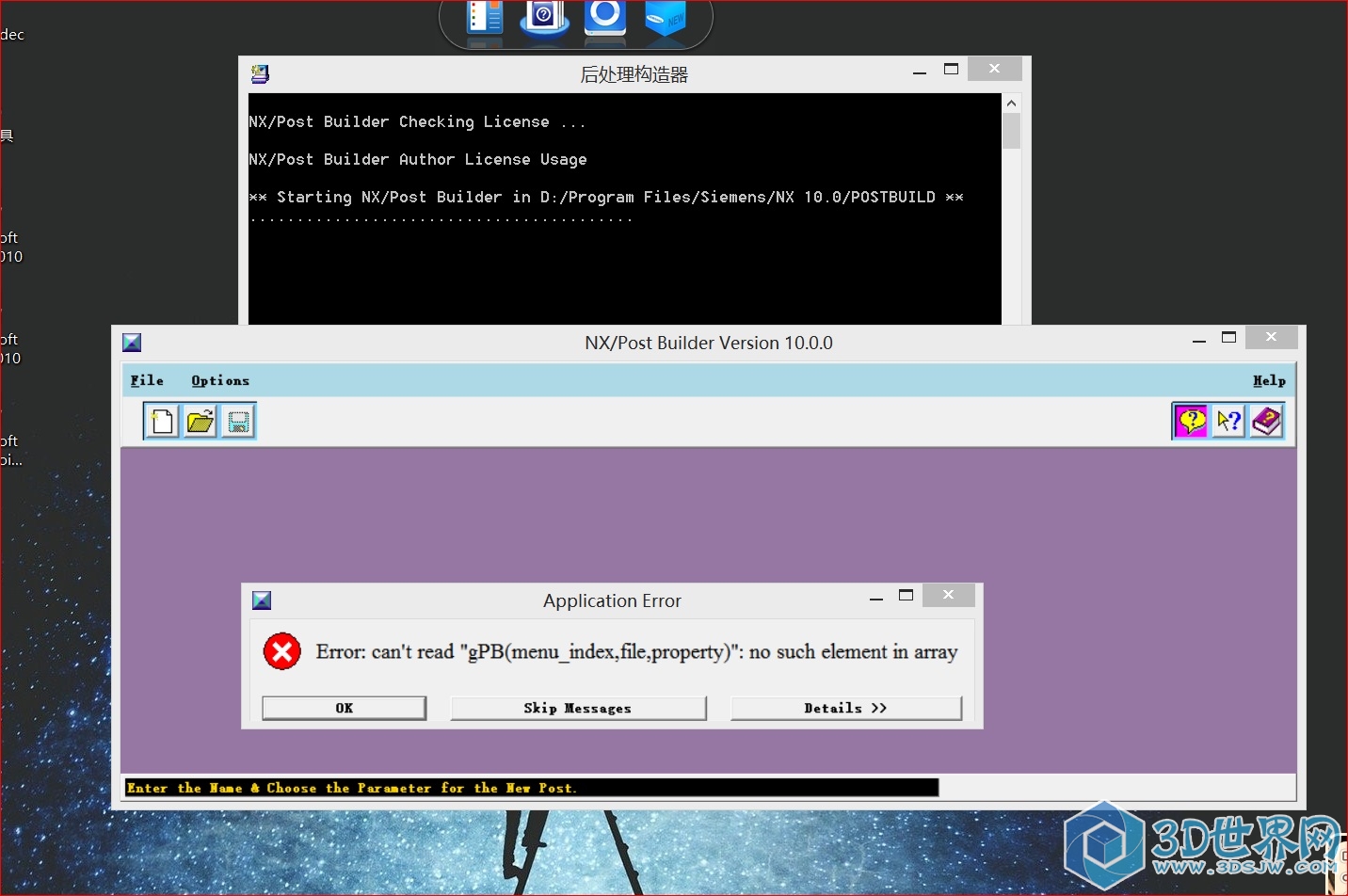The image size is (1348, 896).
Task: Click NX/Post Builder window title icon
Action: click(x=132, y=343)
